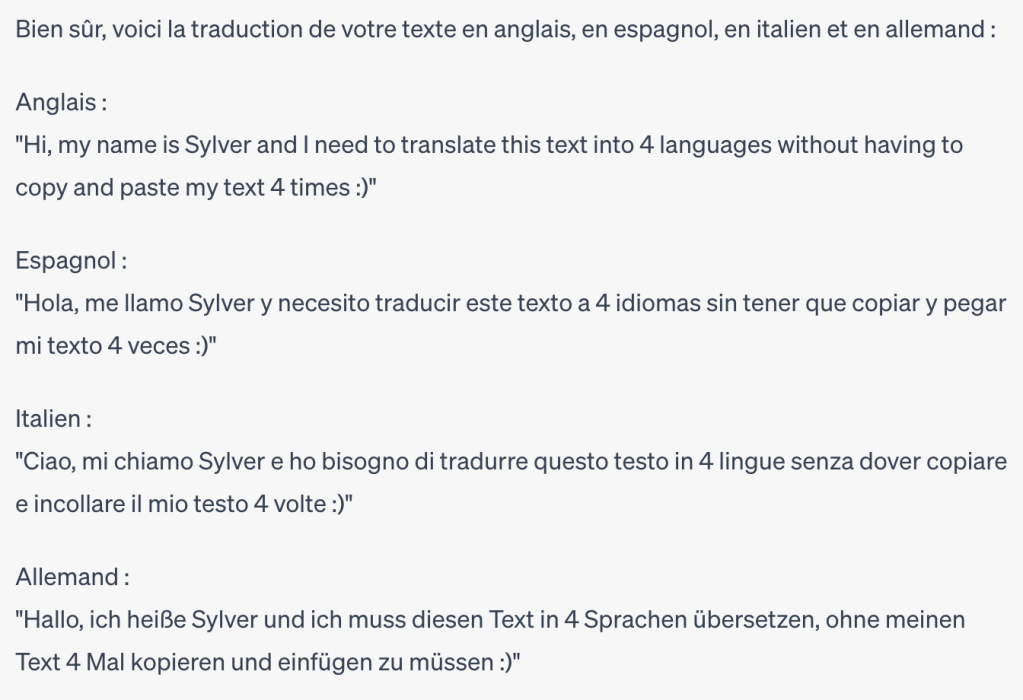Click the word "Sylver" in the English text

(x=217, y=145)
